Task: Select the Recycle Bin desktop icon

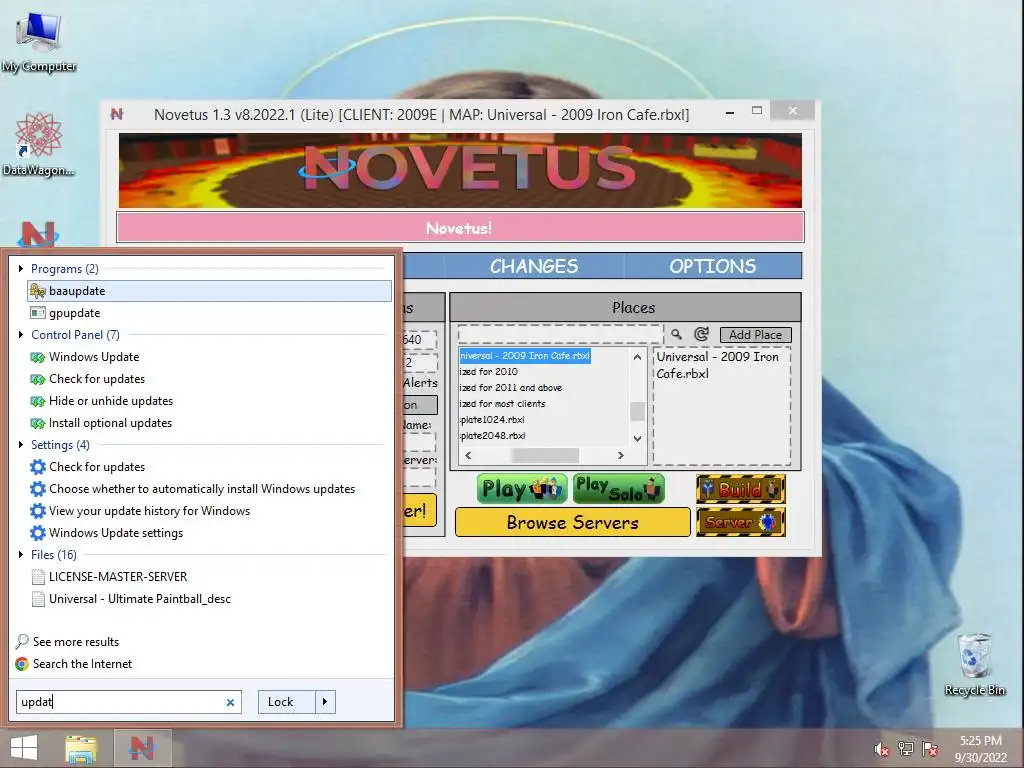Action: [x=974, y=664]
